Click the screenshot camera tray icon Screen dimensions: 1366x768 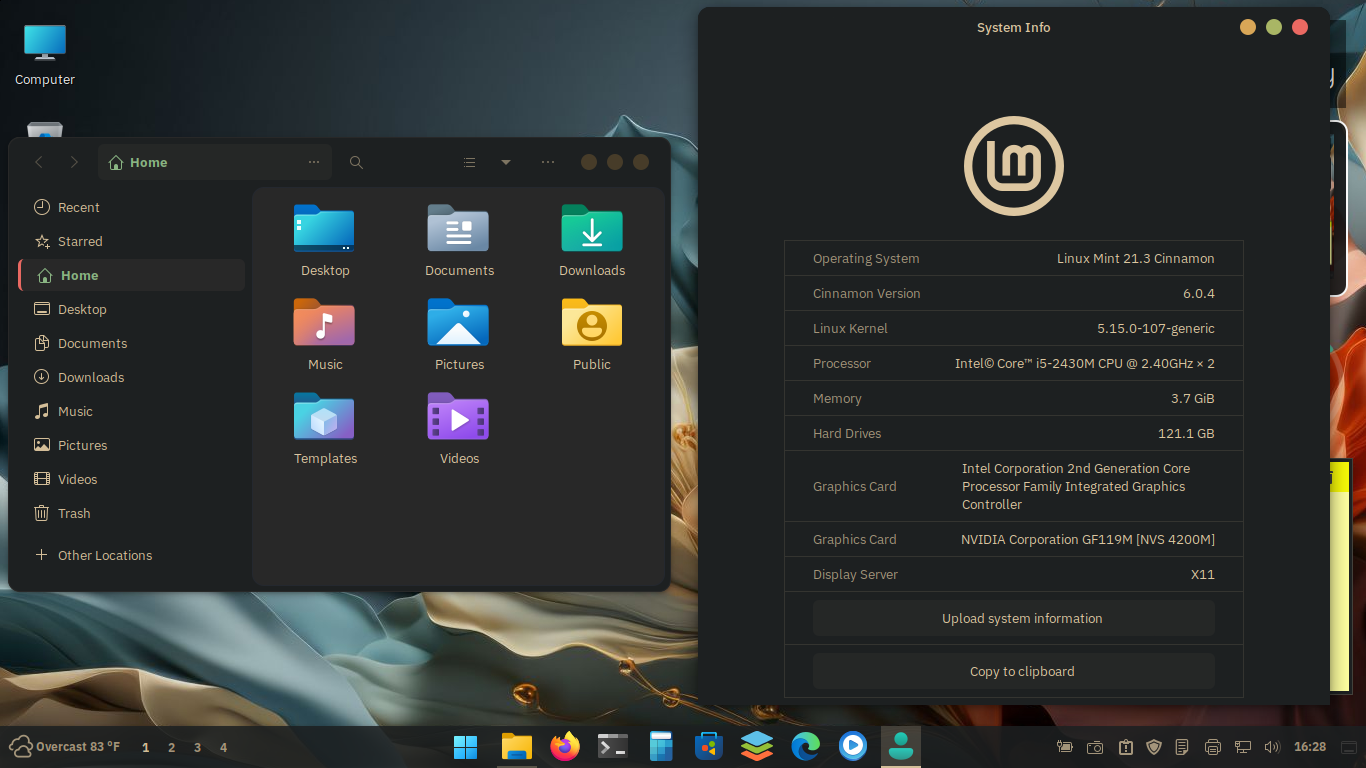click(x=1095, y=747)
